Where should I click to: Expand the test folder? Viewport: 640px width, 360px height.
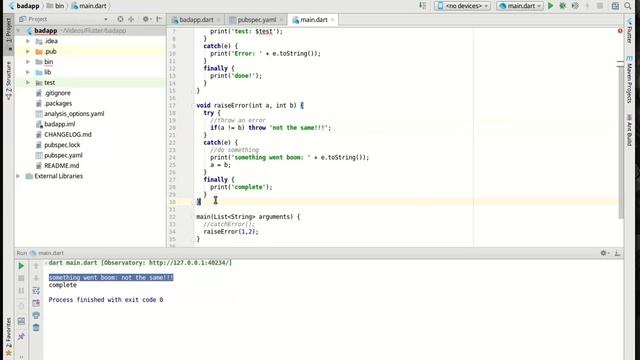[28, 82]
